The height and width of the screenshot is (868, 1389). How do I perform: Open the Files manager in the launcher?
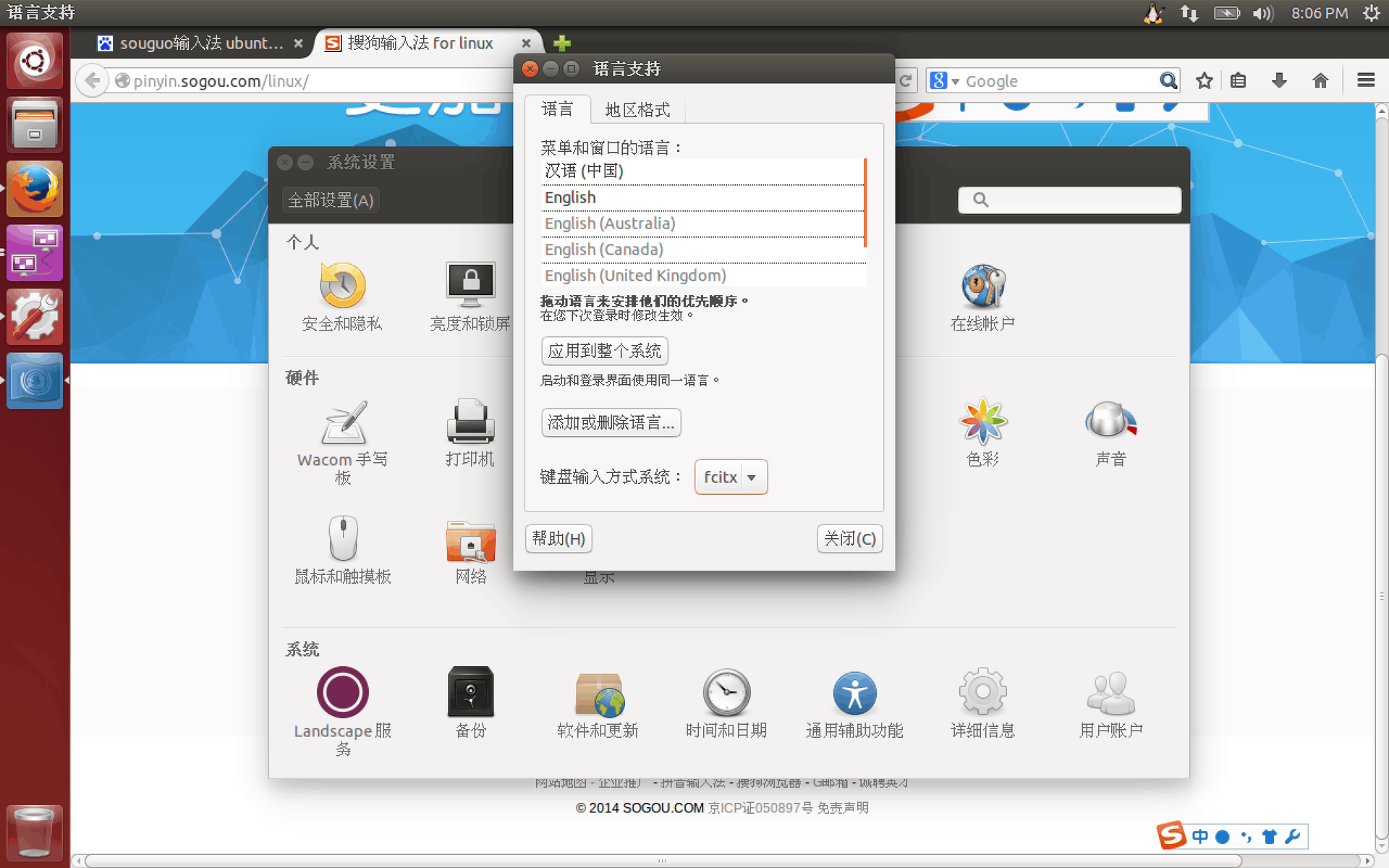34,125
